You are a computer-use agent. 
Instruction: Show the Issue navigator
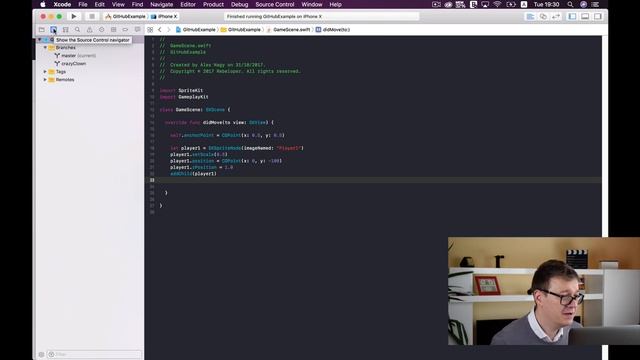pyautogui.click(x=89, y=30)
